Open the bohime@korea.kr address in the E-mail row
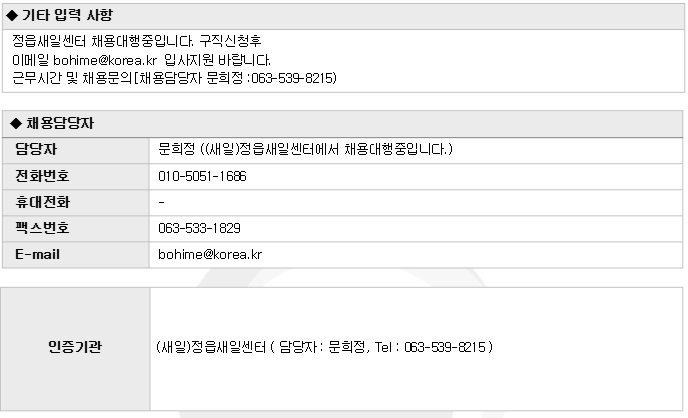 (x=210, y=254)
